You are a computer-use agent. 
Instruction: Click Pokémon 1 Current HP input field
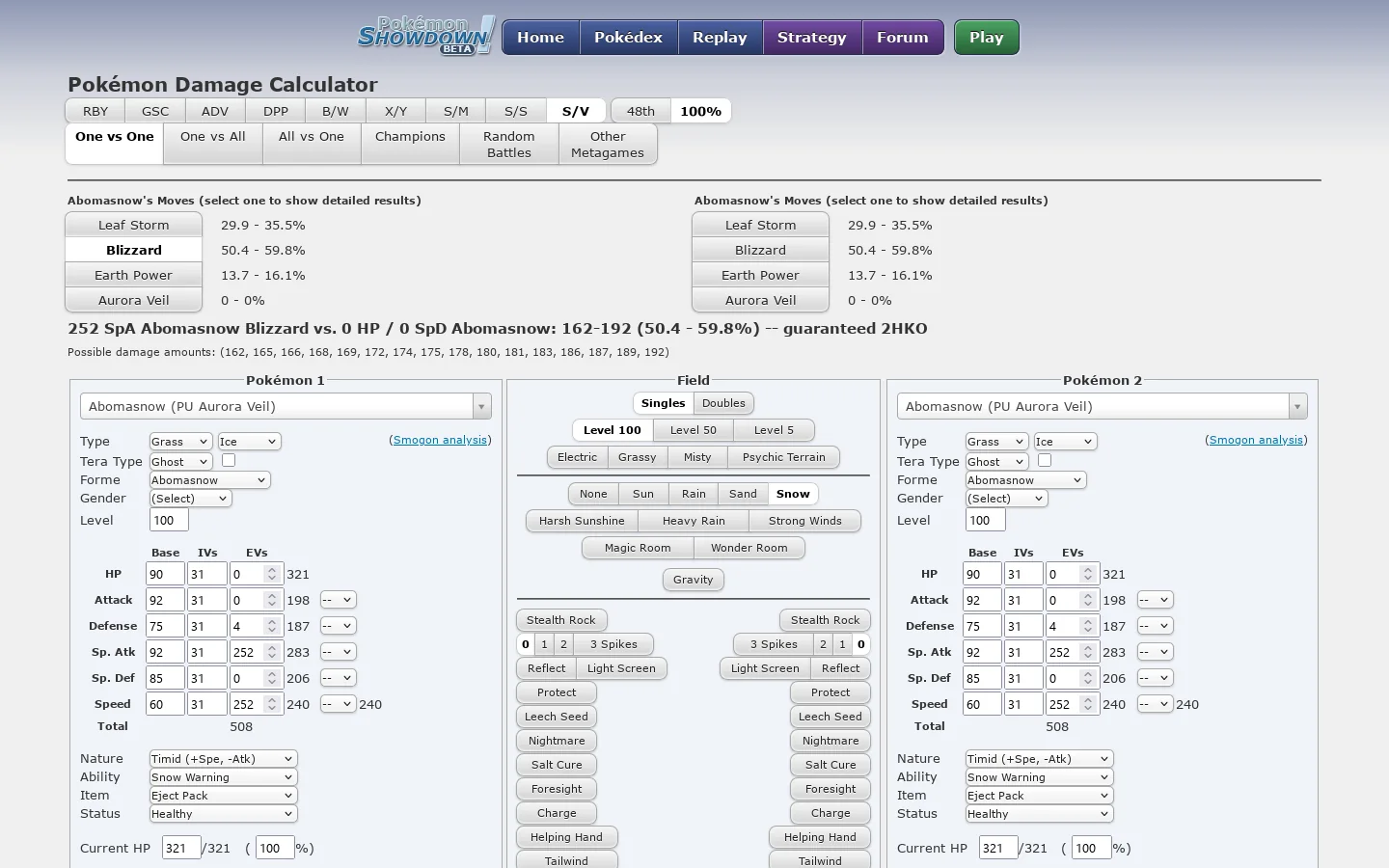pyautogui.click(x=180, y=848)
